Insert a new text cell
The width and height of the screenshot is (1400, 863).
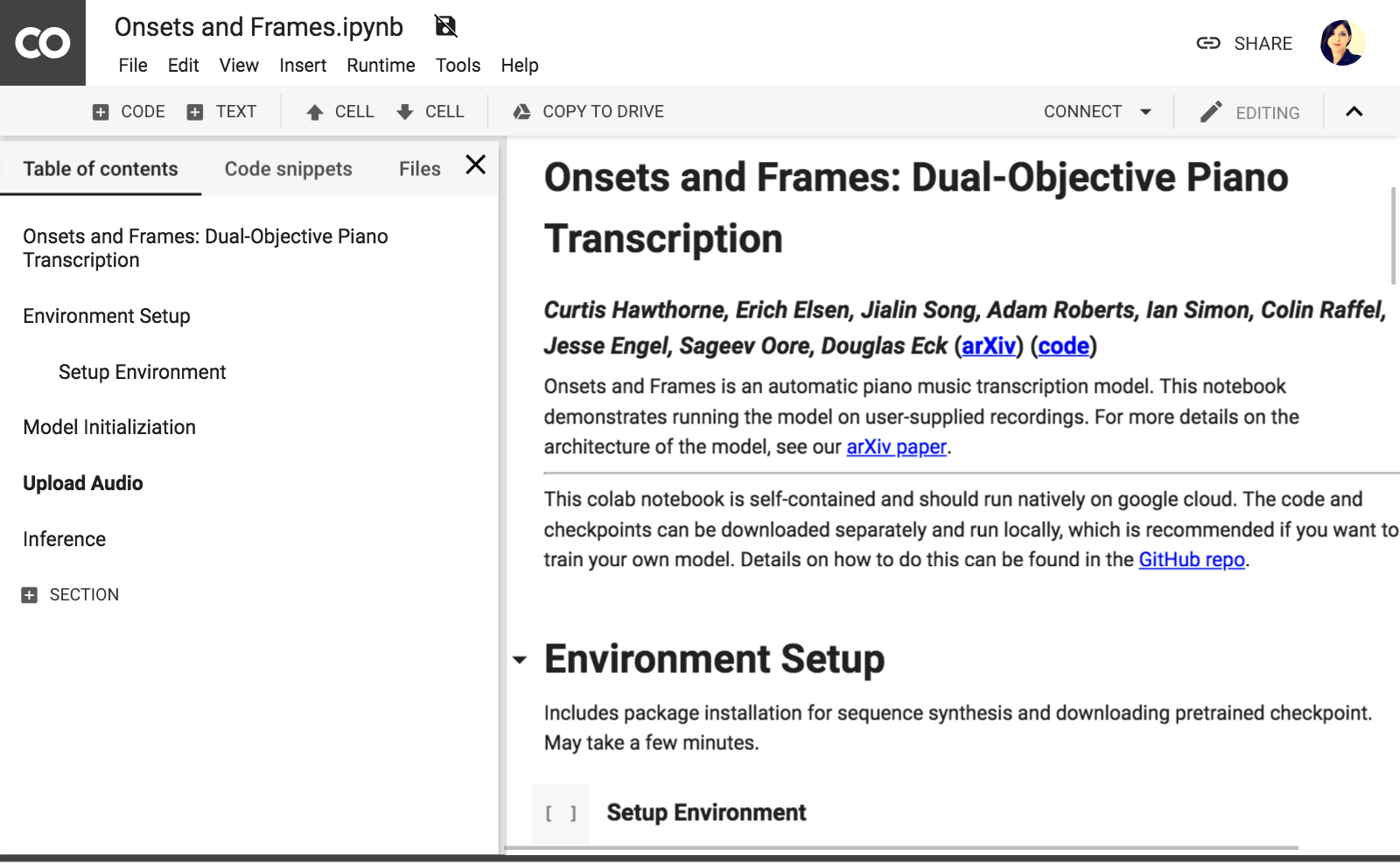[x=221, y=112]
